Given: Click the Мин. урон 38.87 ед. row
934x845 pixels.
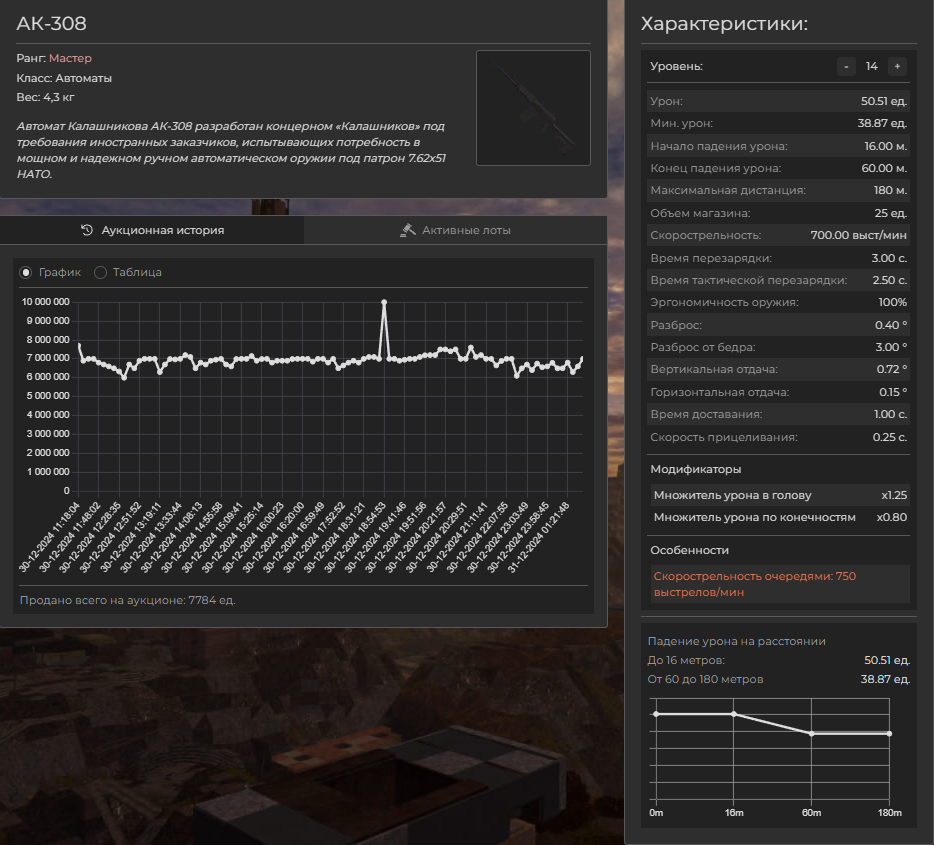Looking at the screenshot, I should [778, 123].
